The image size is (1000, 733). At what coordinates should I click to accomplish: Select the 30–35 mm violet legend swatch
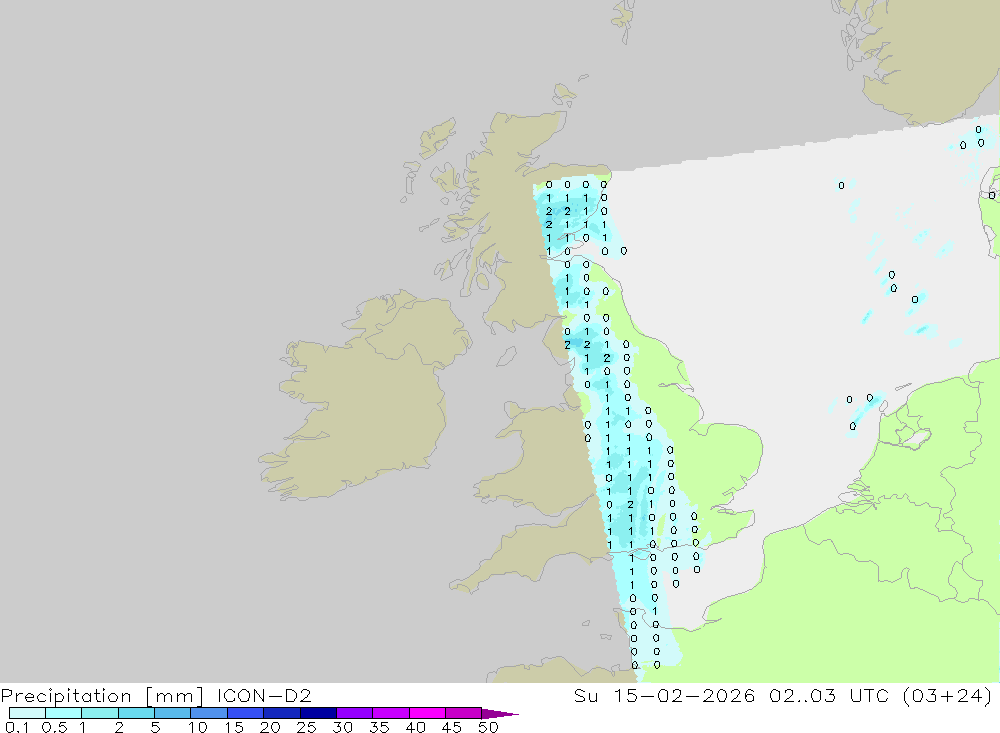354,713
